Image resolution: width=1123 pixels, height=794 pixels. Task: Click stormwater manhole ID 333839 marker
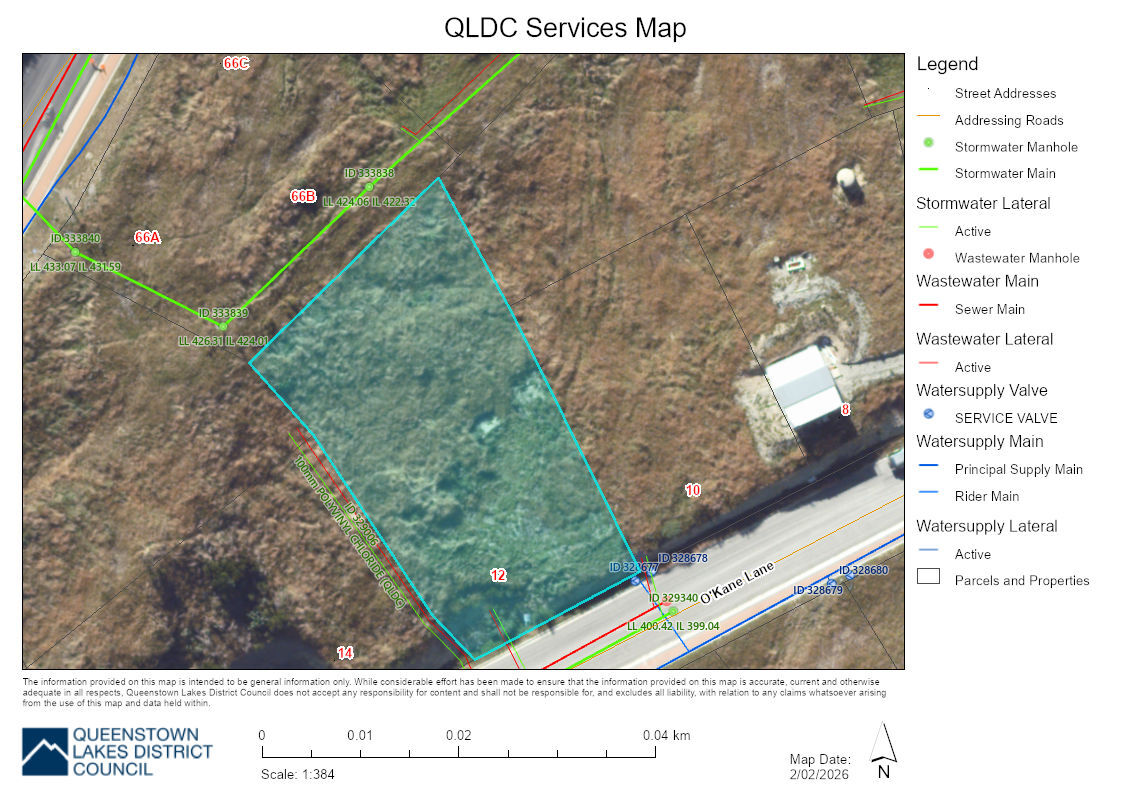[x=223, y=326]
